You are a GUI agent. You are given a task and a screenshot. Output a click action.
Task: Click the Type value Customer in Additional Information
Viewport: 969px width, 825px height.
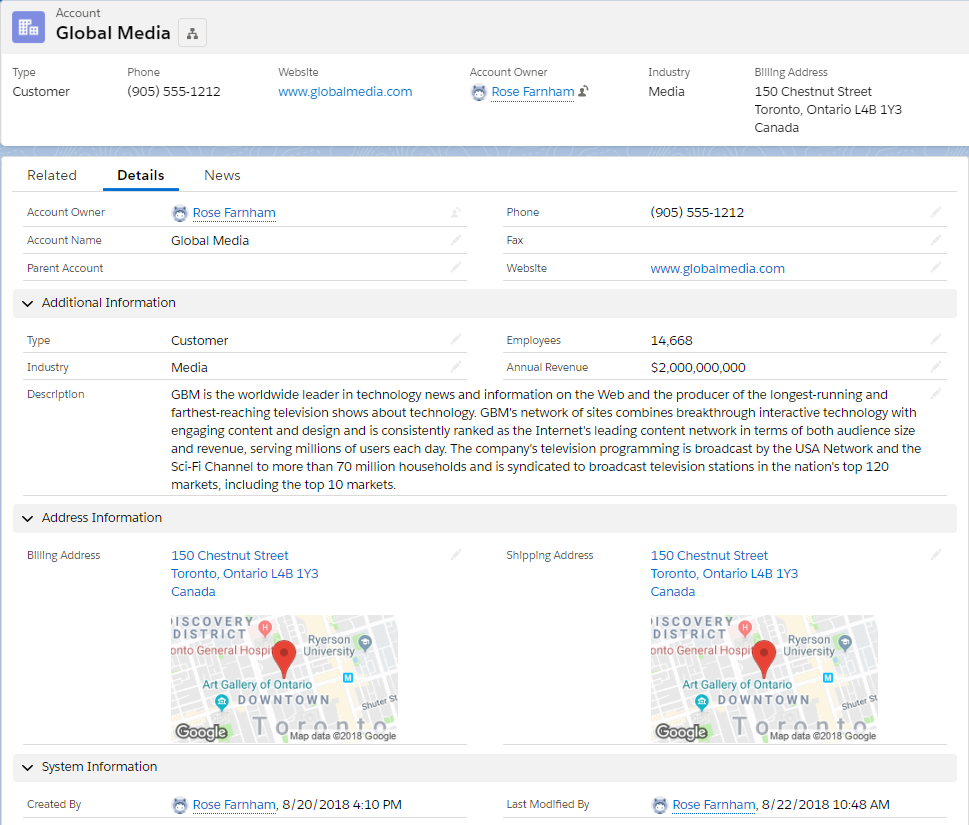pyautogui.click(x=200, y=341)
